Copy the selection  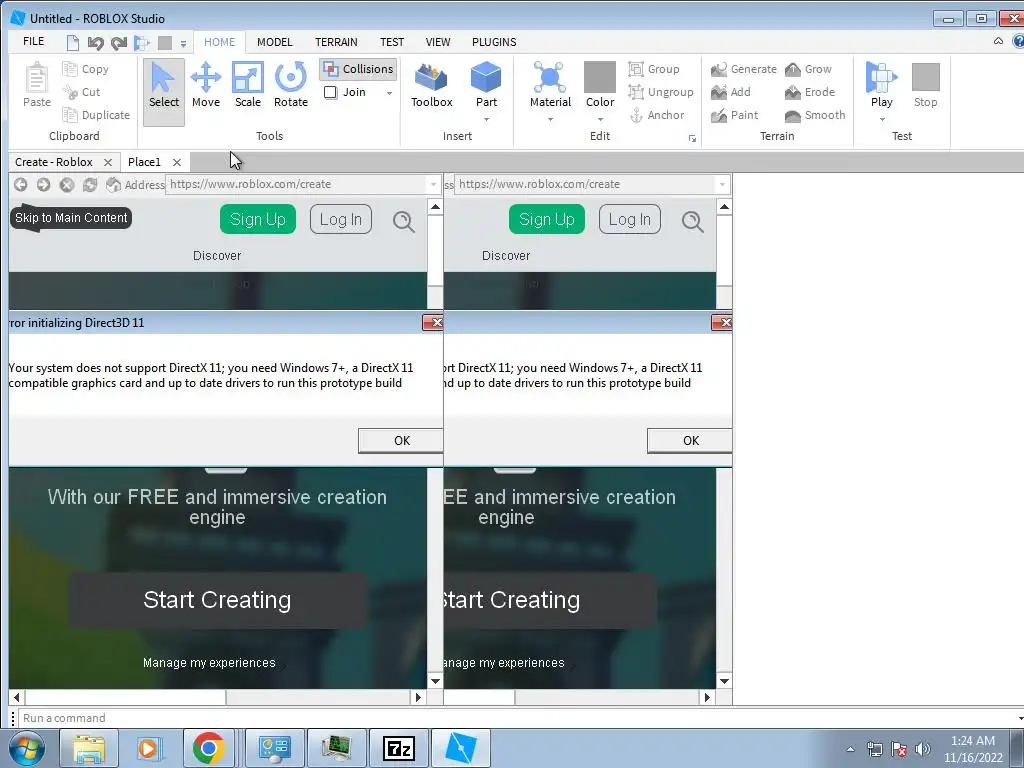point(86,69)
